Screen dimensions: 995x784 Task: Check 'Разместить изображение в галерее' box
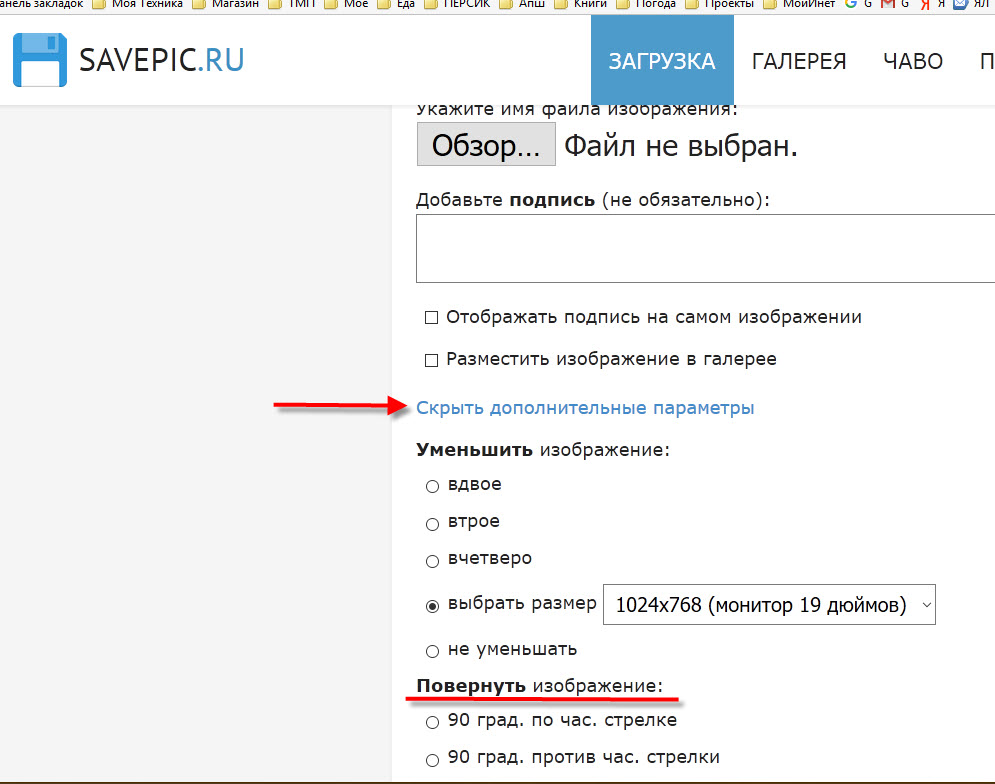(432, 360)
